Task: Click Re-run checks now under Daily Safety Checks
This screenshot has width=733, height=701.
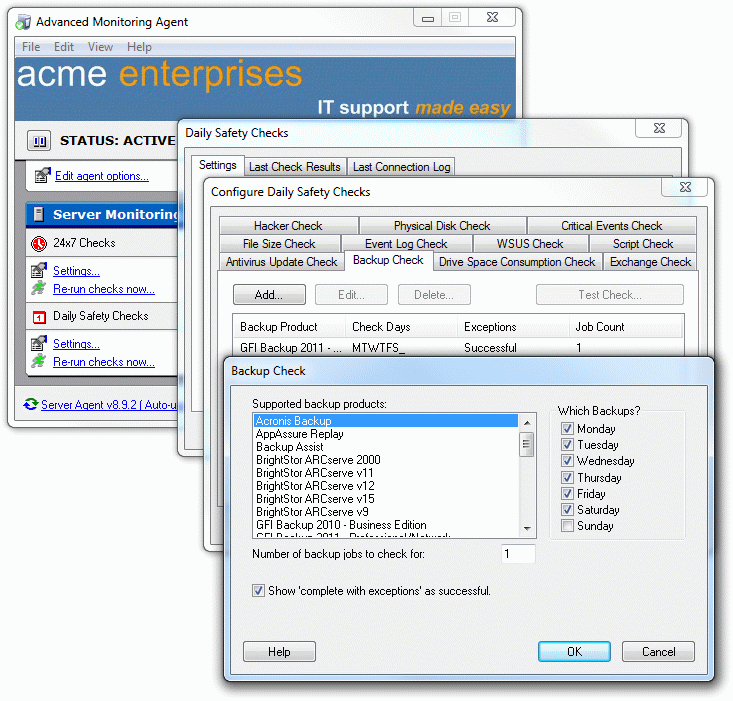Action: [104, 362]
